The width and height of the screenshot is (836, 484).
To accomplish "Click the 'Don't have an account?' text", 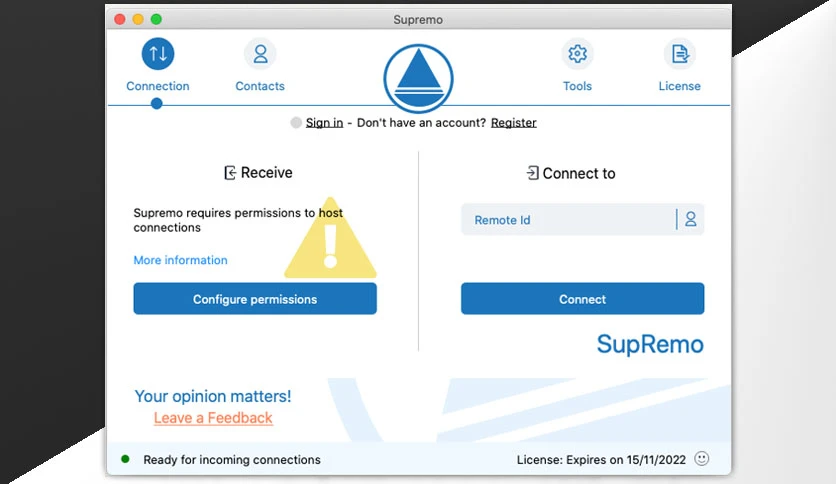I will click(421, 123).
